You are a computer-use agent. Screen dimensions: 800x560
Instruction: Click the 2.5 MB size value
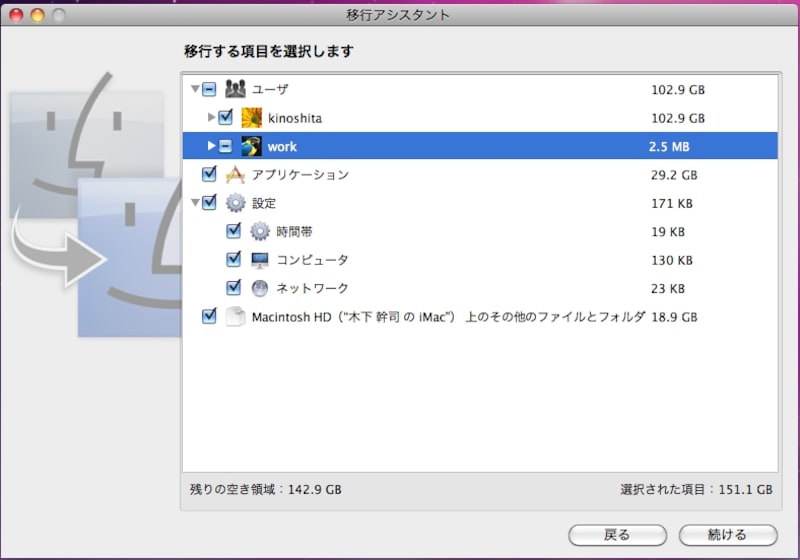point(669,147)
